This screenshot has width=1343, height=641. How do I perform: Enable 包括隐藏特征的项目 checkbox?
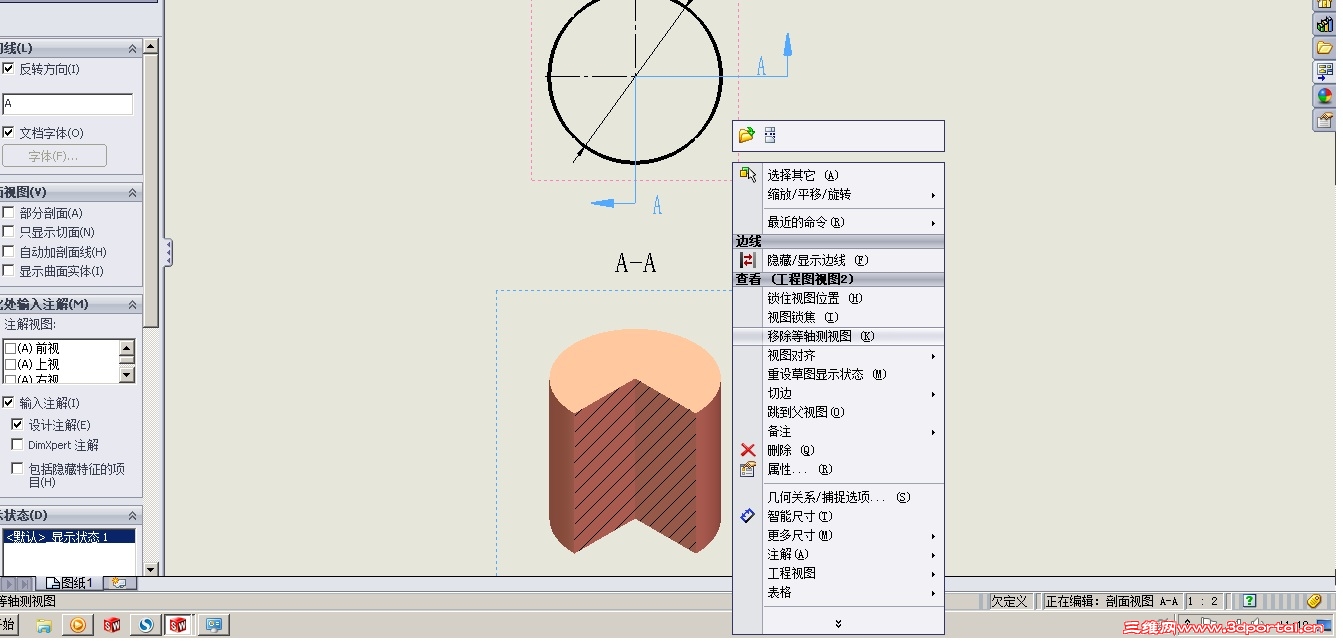click(x=17, y=468)
